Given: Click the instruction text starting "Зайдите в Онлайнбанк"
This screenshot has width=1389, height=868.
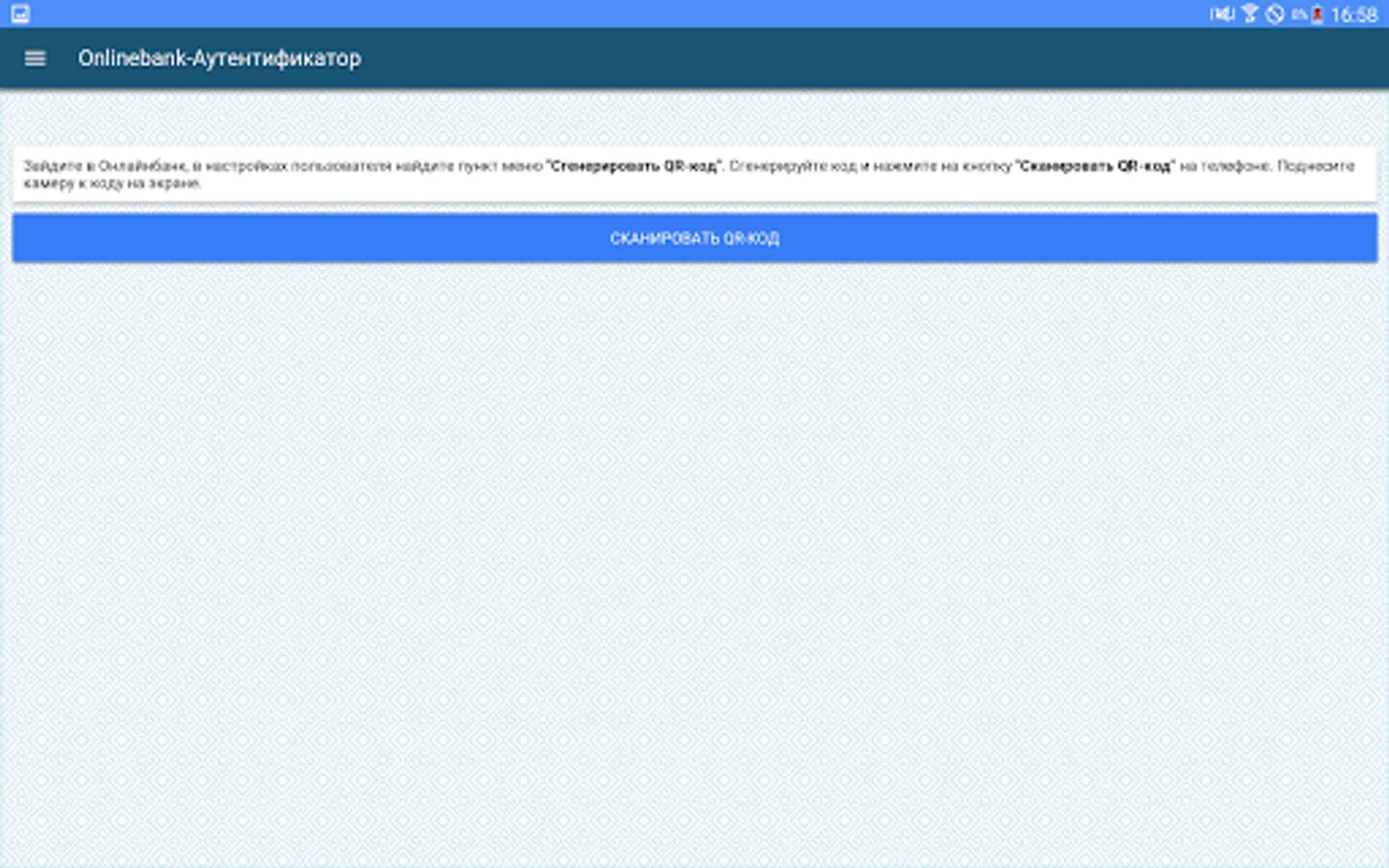Looking at the screenshot, I should click(x=689, y=175).
